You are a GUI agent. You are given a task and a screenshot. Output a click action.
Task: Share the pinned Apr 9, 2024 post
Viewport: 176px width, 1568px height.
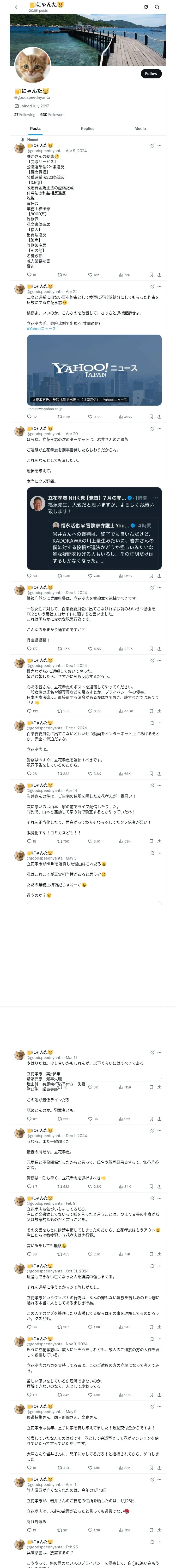click(159, 274)
